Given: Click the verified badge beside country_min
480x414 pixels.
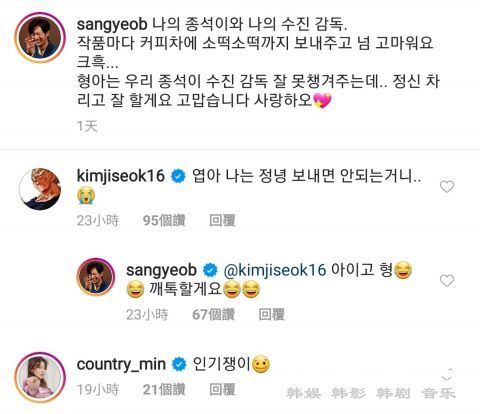Looking at the screenshot, I should [179, 364].
